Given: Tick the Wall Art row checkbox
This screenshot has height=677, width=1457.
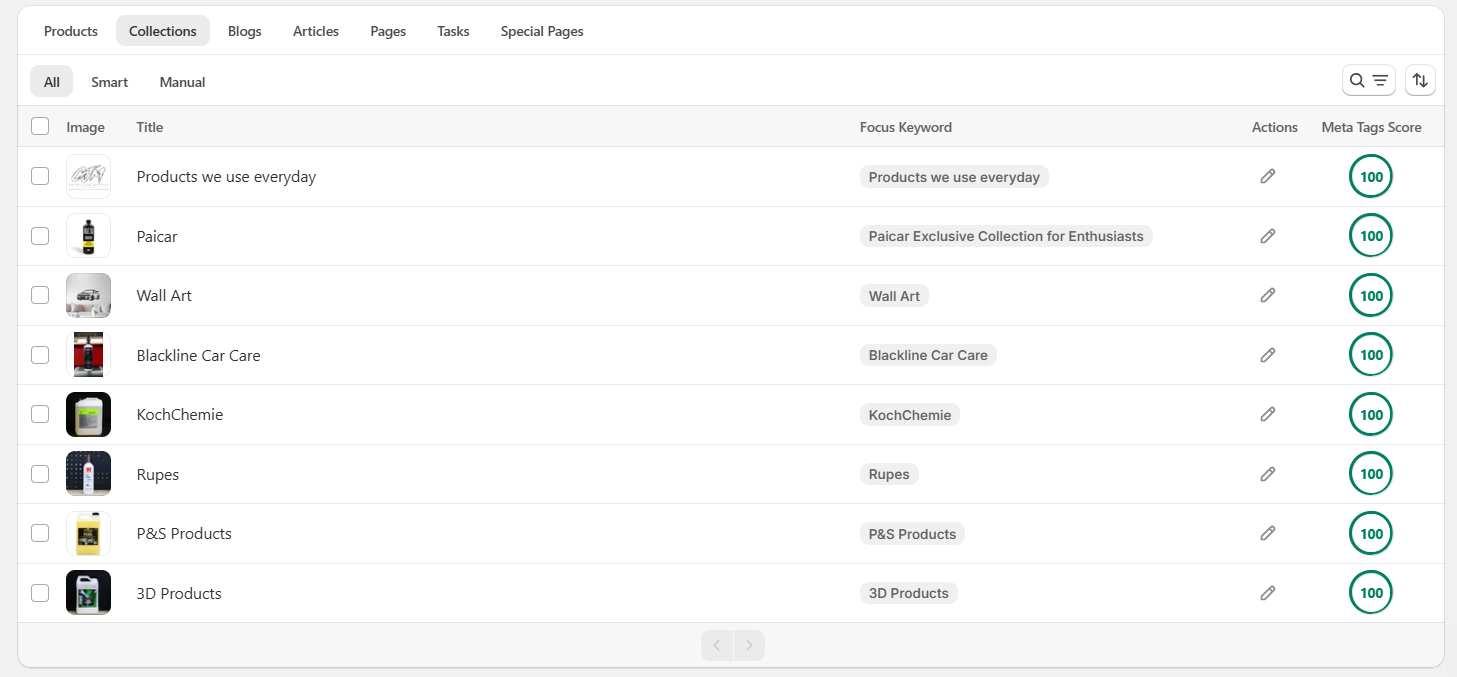Looking at the screenshot, I should [x=40, y=295].
